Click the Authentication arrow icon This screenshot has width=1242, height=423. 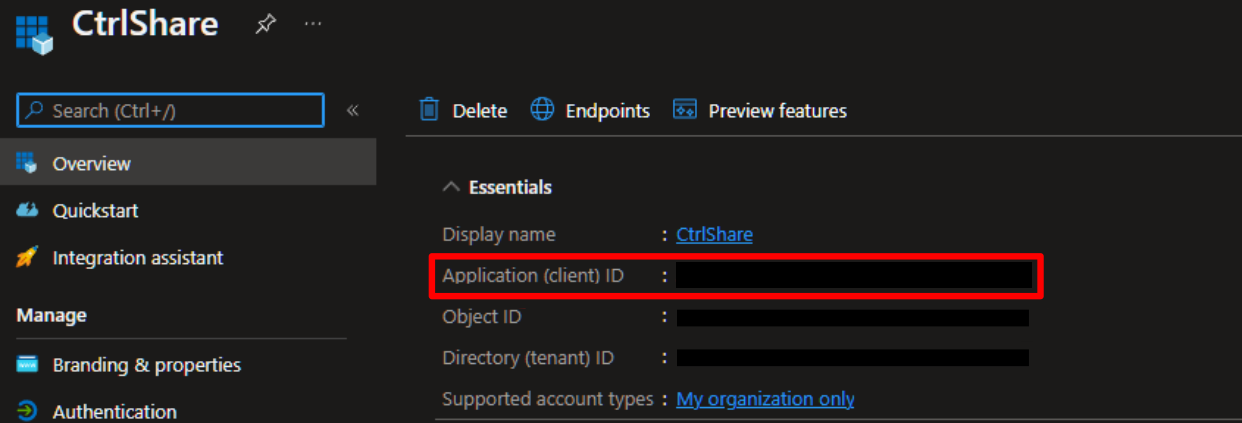[x=27, y=411]
